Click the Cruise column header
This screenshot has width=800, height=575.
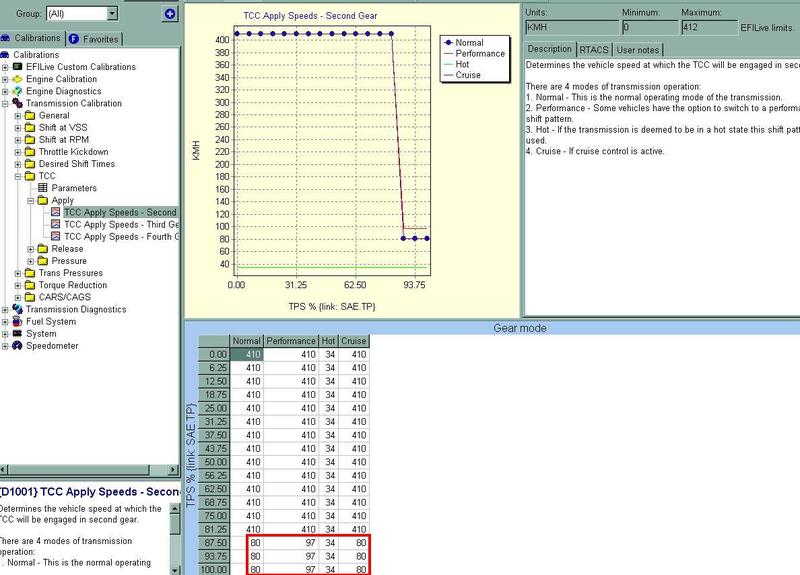click(x=354, y=341)
